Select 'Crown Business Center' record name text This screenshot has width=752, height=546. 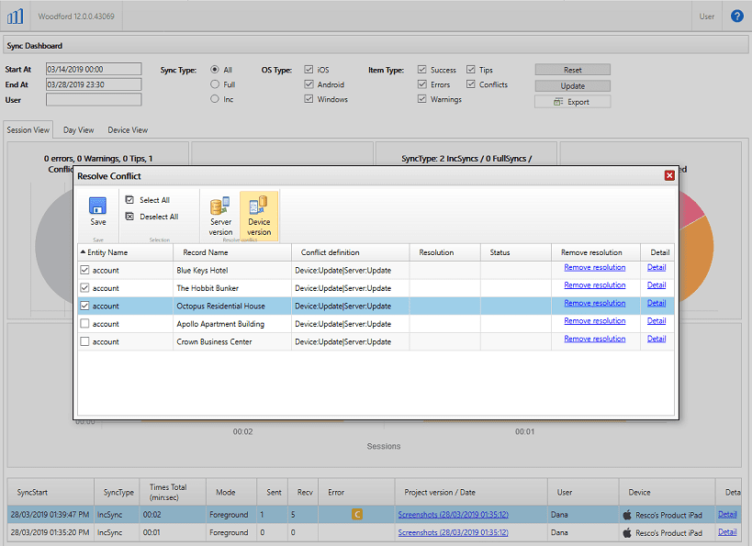tap(214, 342)
